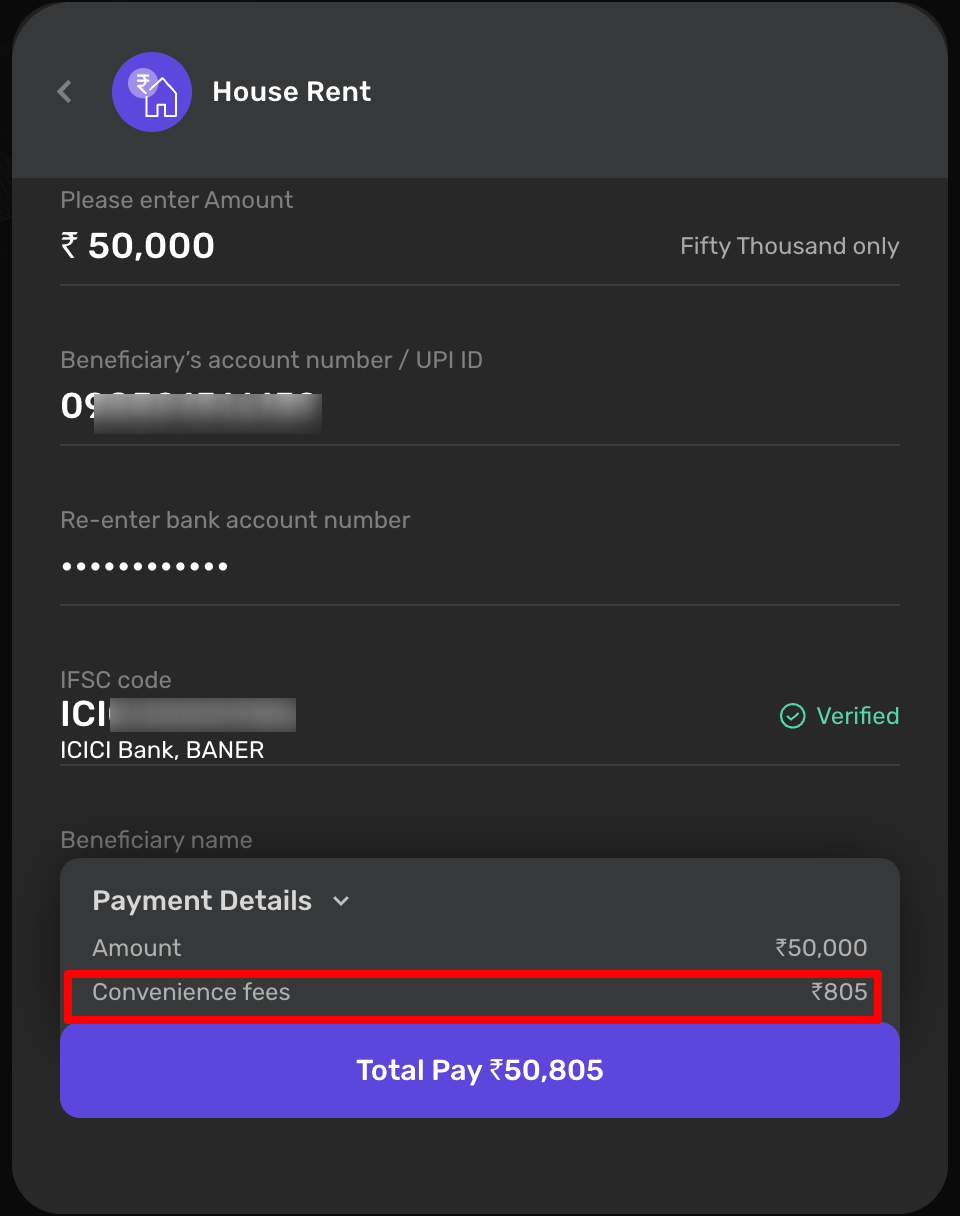Click the Beneficiary name label

(156, 840)
